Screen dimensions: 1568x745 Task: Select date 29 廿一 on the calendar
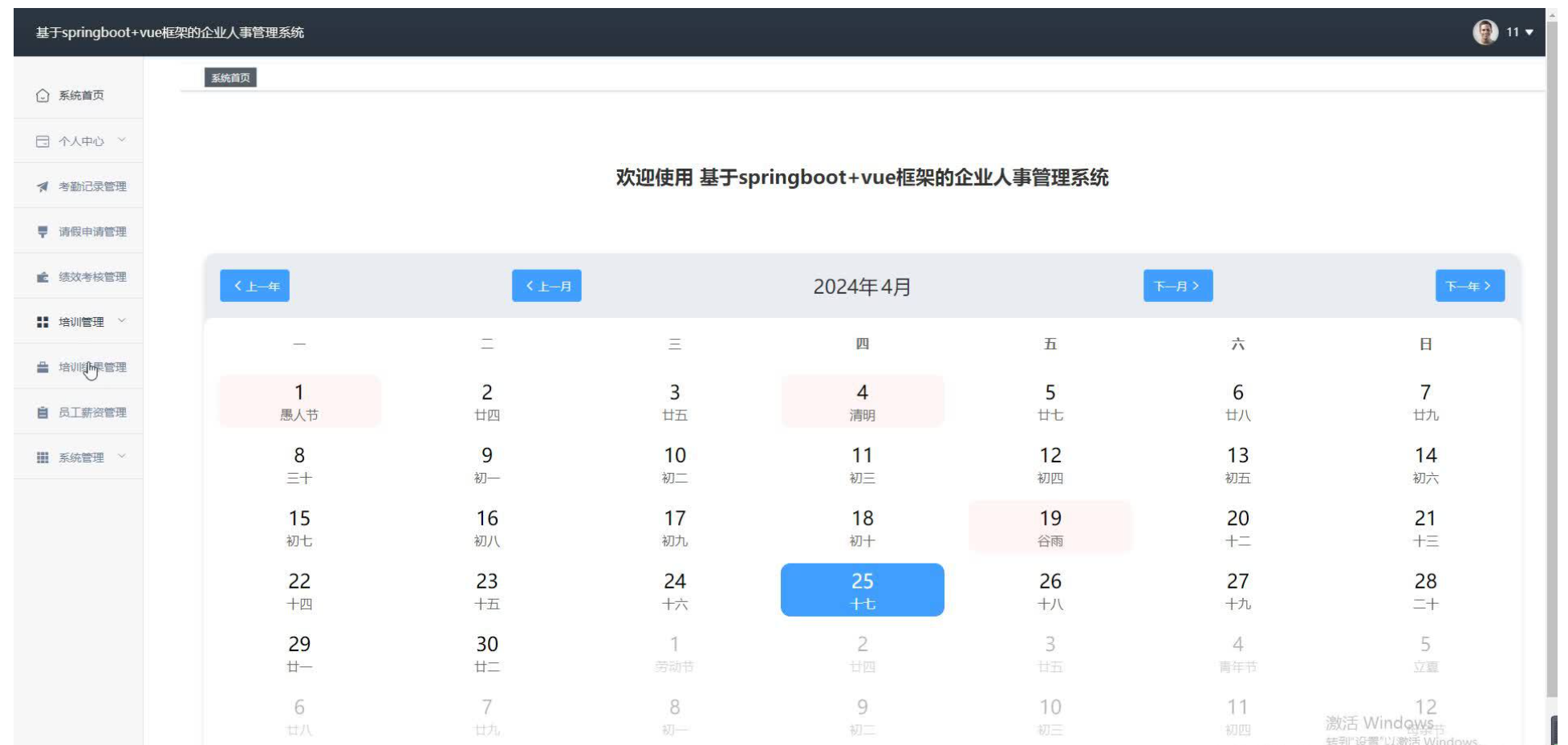299,653
